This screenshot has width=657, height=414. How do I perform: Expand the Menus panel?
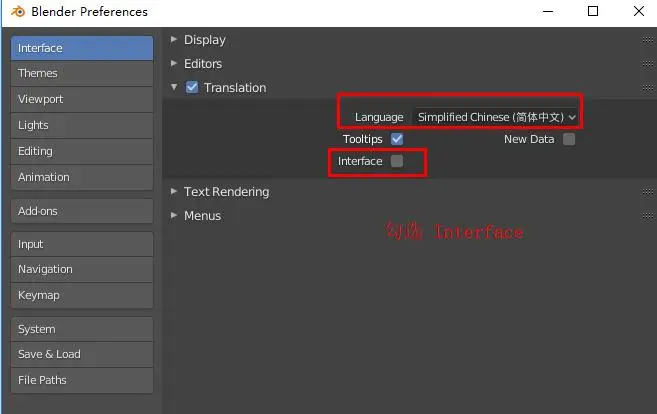tap(174, 215)
